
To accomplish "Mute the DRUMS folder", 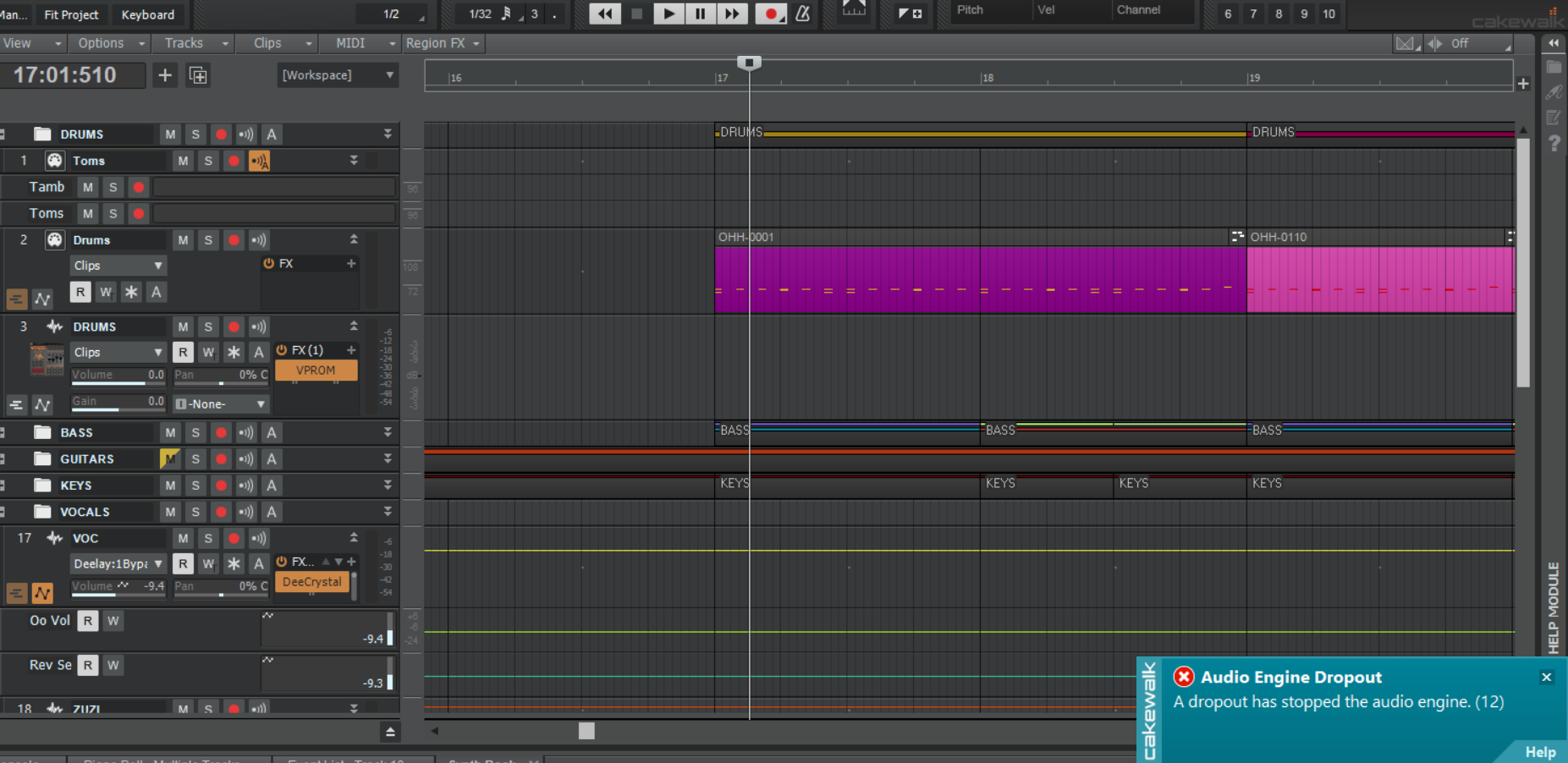I will click(170, 134).
